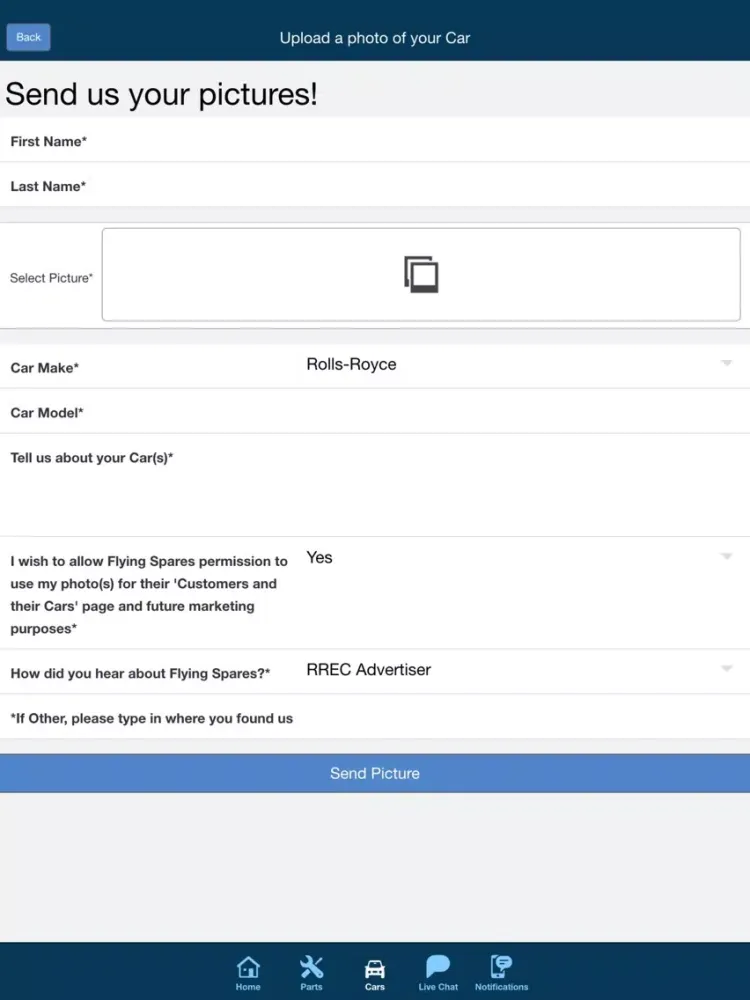Image resolution: width=750 pixels, height=1000 pixels.
Task: Tap the Back button
Action: click(x=28, y=37)
